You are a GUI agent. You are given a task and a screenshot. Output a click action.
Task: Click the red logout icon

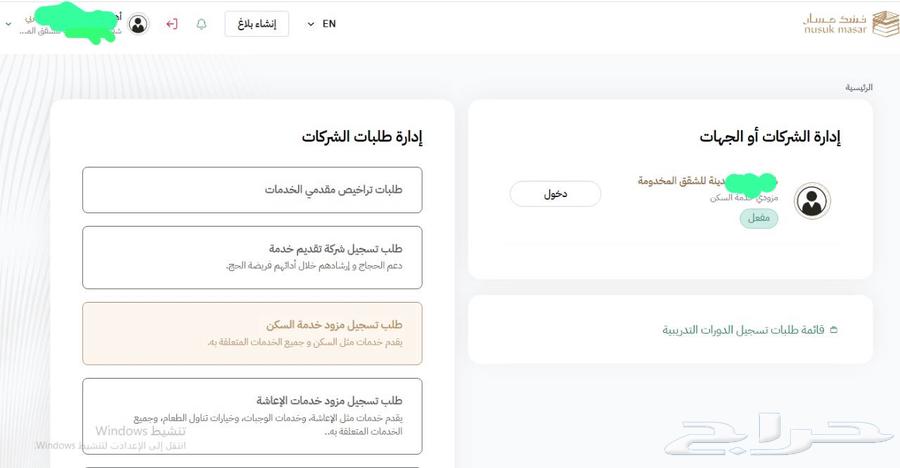pyautogui.click(x=172, y=24)
